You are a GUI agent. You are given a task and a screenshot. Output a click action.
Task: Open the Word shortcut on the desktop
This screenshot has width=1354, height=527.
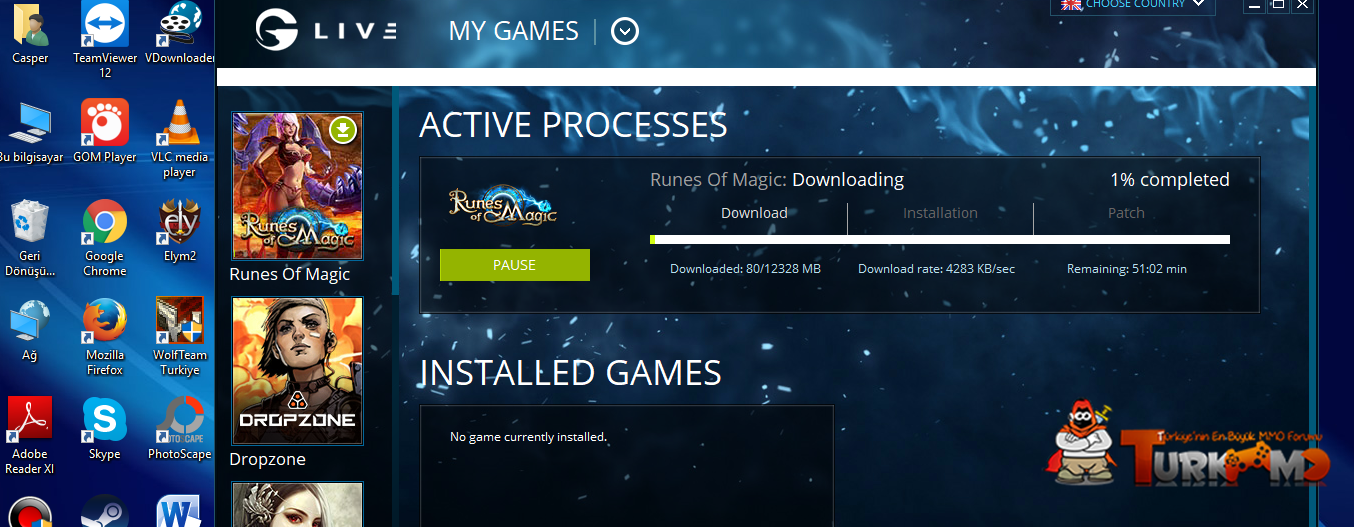tap(179, 512)
